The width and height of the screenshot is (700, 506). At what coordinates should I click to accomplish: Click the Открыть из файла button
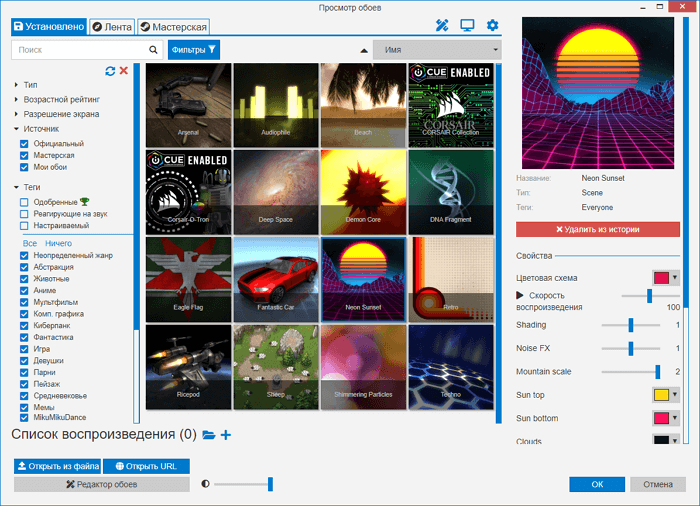57,466
